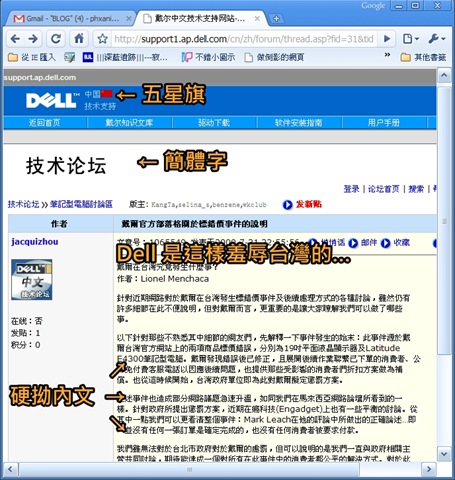Click the Dell logo
This screenshot has width=455, height=480.
(x=51, y=100)
